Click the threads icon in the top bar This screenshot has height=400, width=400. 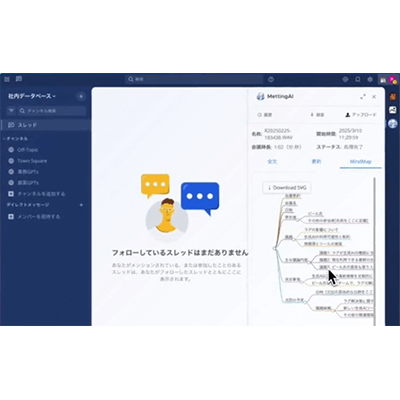(x=19, y=79)
